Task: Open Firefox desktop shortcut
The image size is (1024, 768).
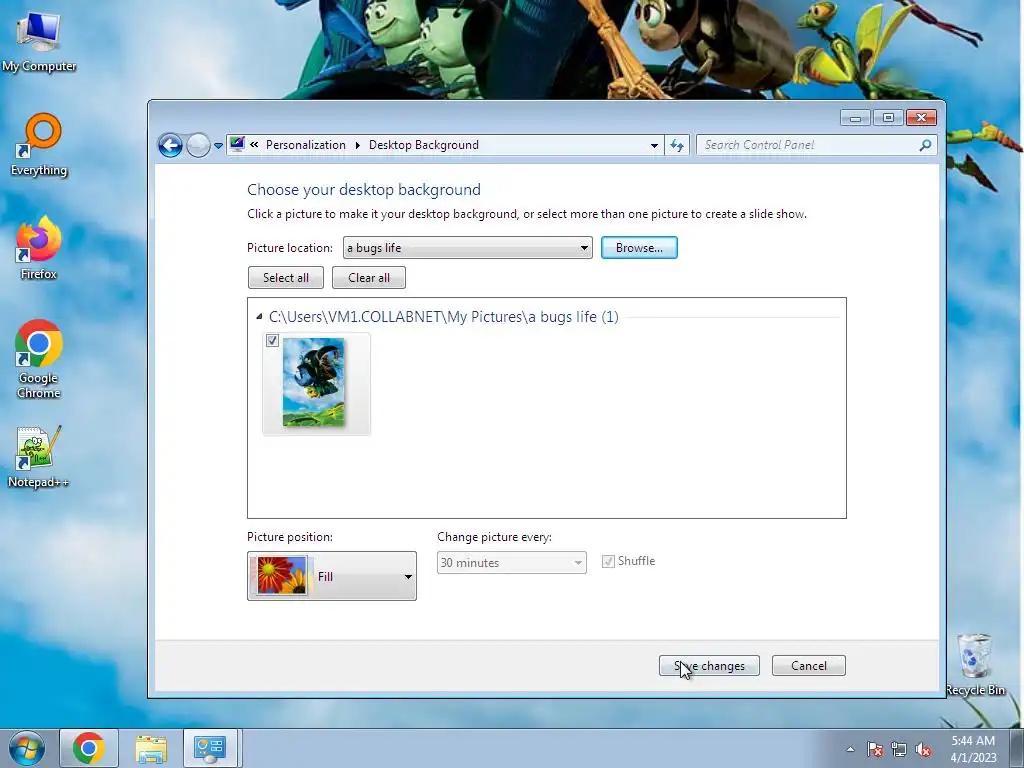Action: point(39,248)
